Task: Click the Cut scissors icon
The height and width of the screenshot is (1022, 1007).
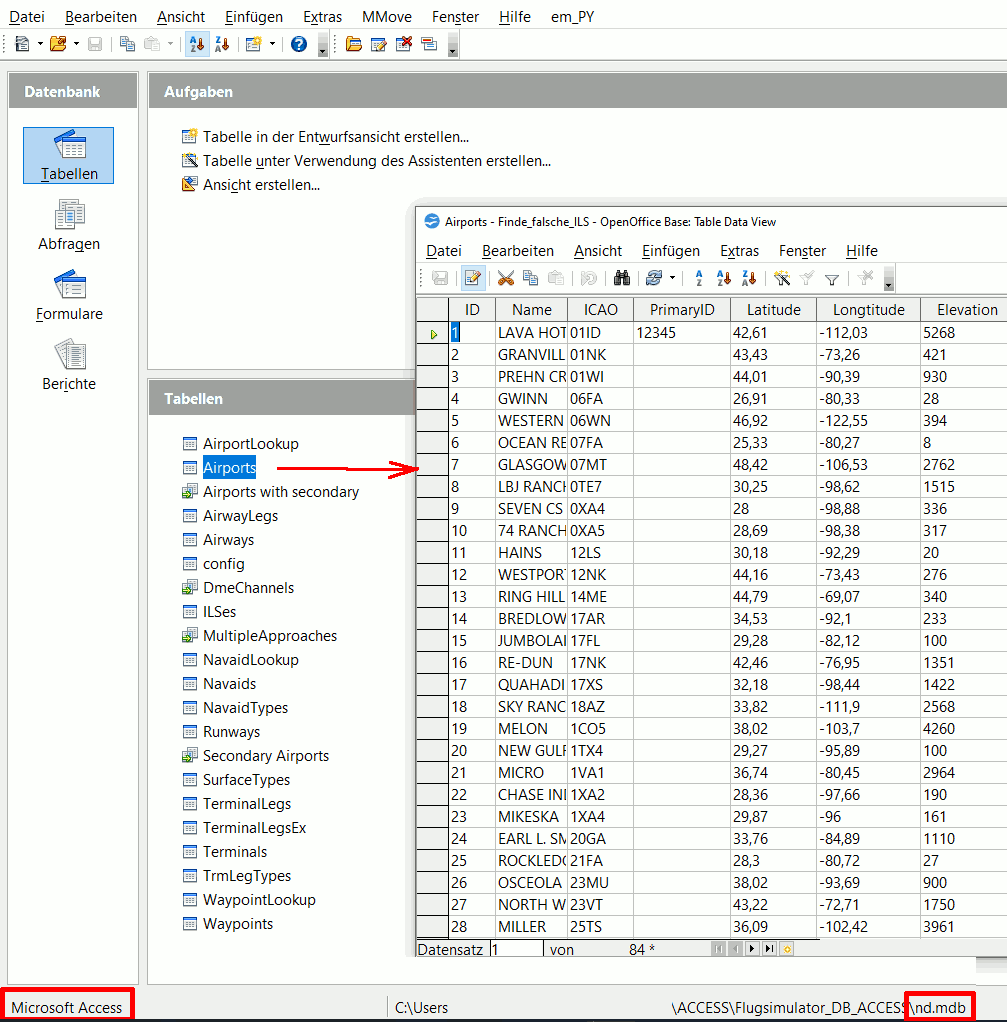Action: click(505, 278)
